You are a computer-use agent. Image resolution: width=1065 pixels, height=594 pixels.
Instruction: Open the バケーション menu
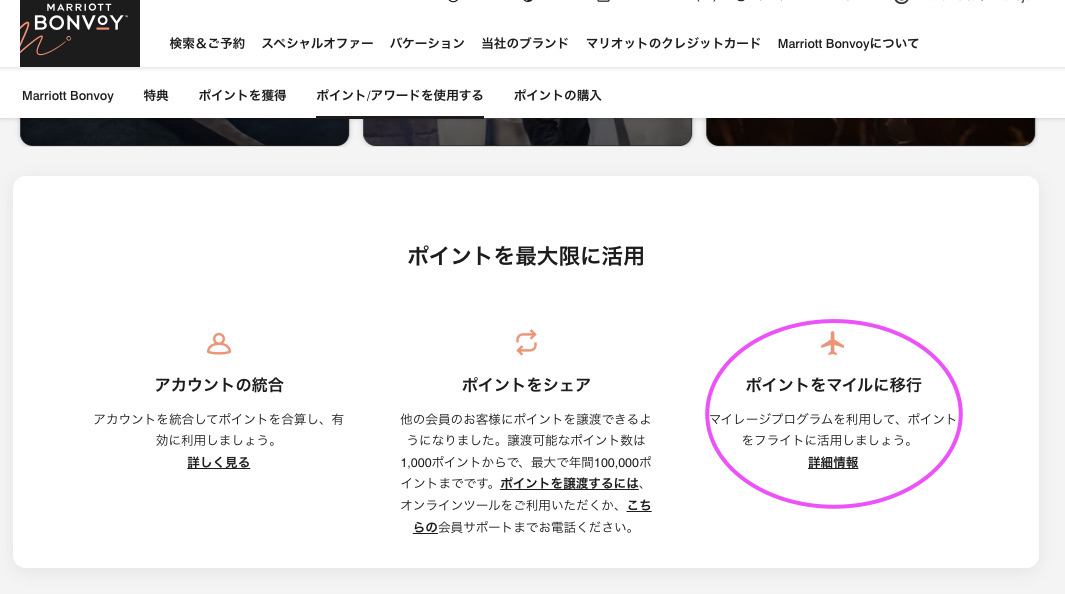427,44
